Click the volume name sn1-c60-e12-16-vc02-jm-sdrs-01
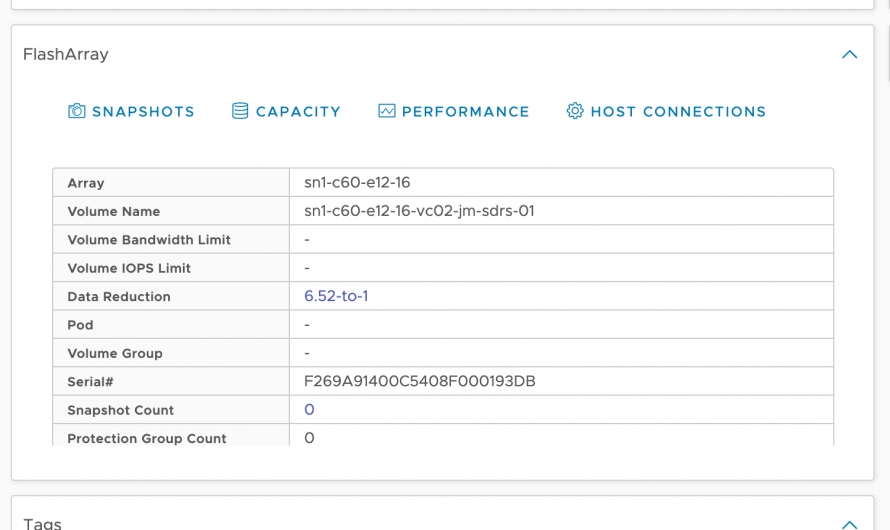The width and height of the screenshot is (890, 530). coord(419,211)
